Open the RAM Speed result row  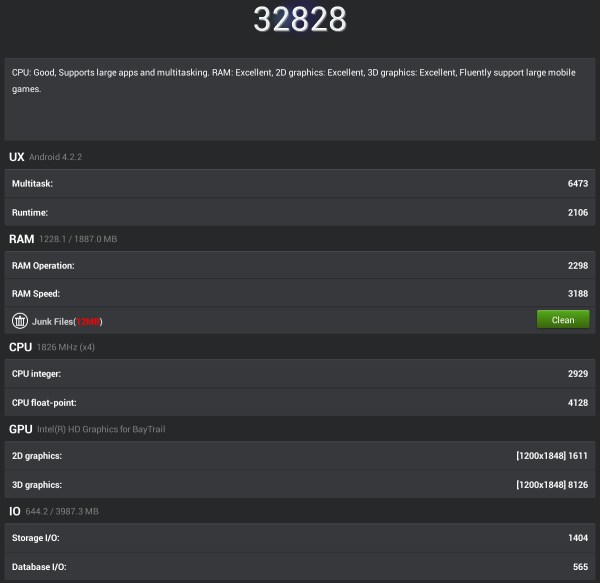click(x=300, y=294)
